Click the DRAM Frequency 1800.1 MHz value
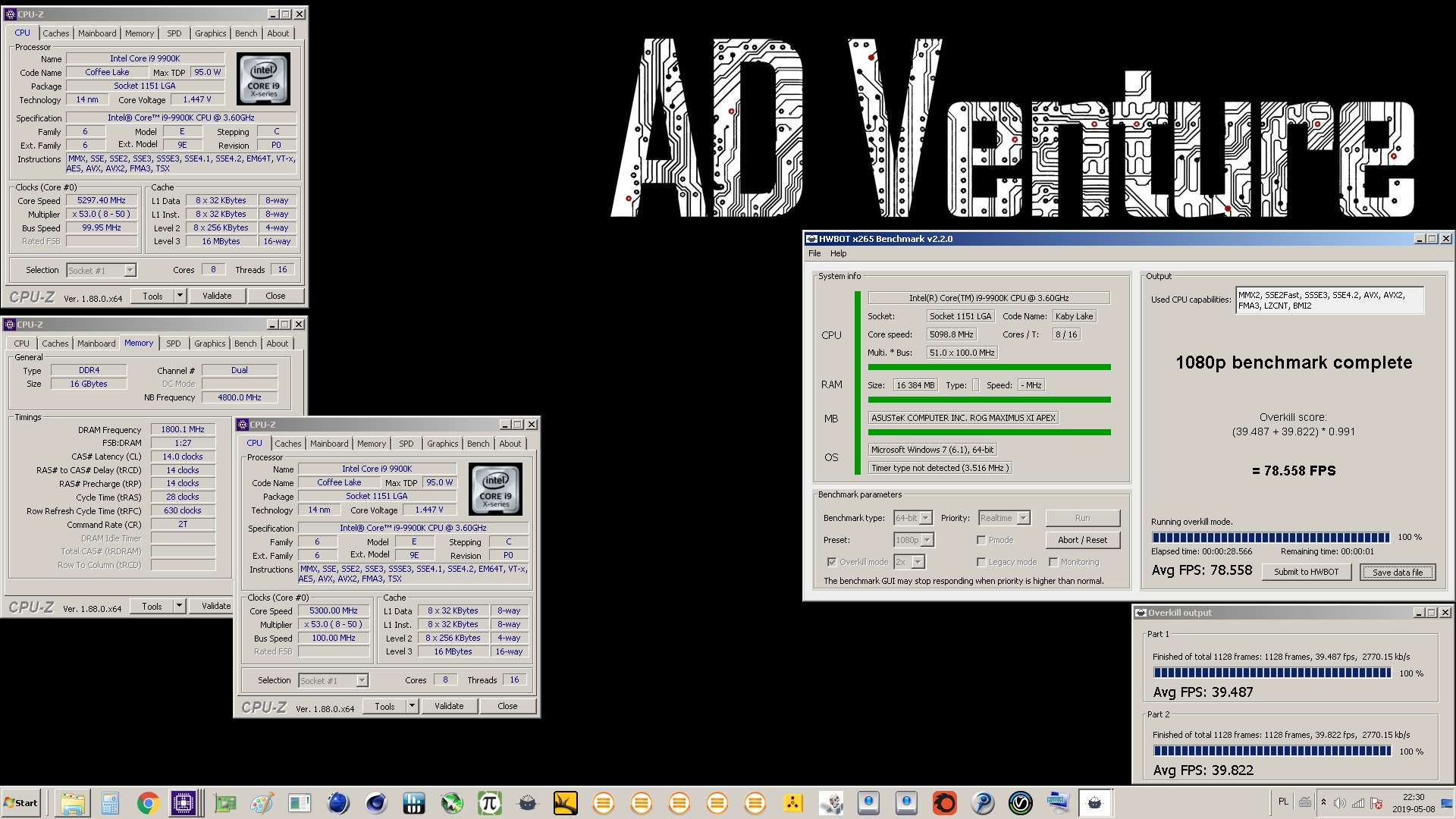Screen dimensions: 1456x819 coord(183,429)
